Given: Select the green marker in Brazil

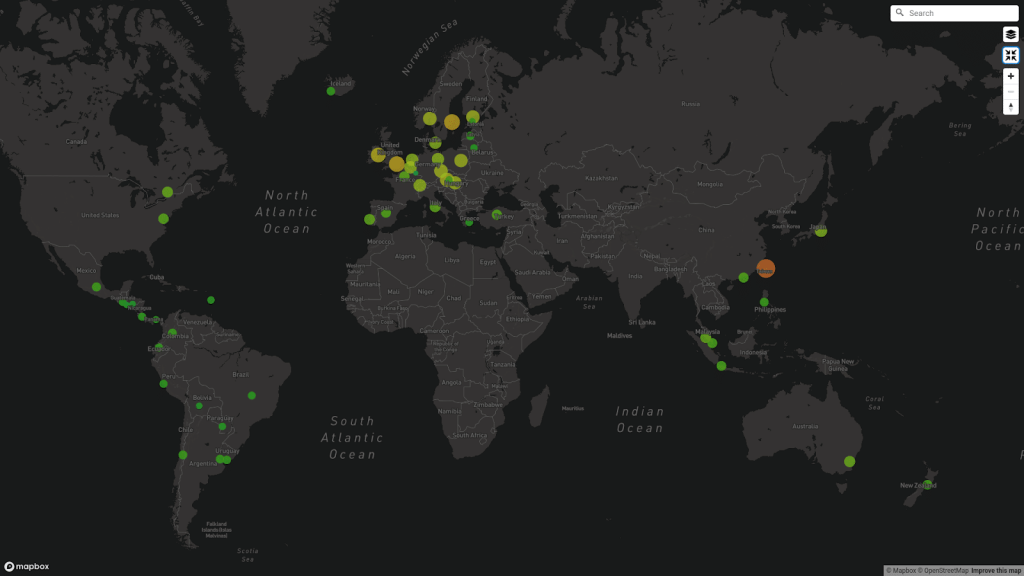Looking at the screenshot, I should point(252,395).
